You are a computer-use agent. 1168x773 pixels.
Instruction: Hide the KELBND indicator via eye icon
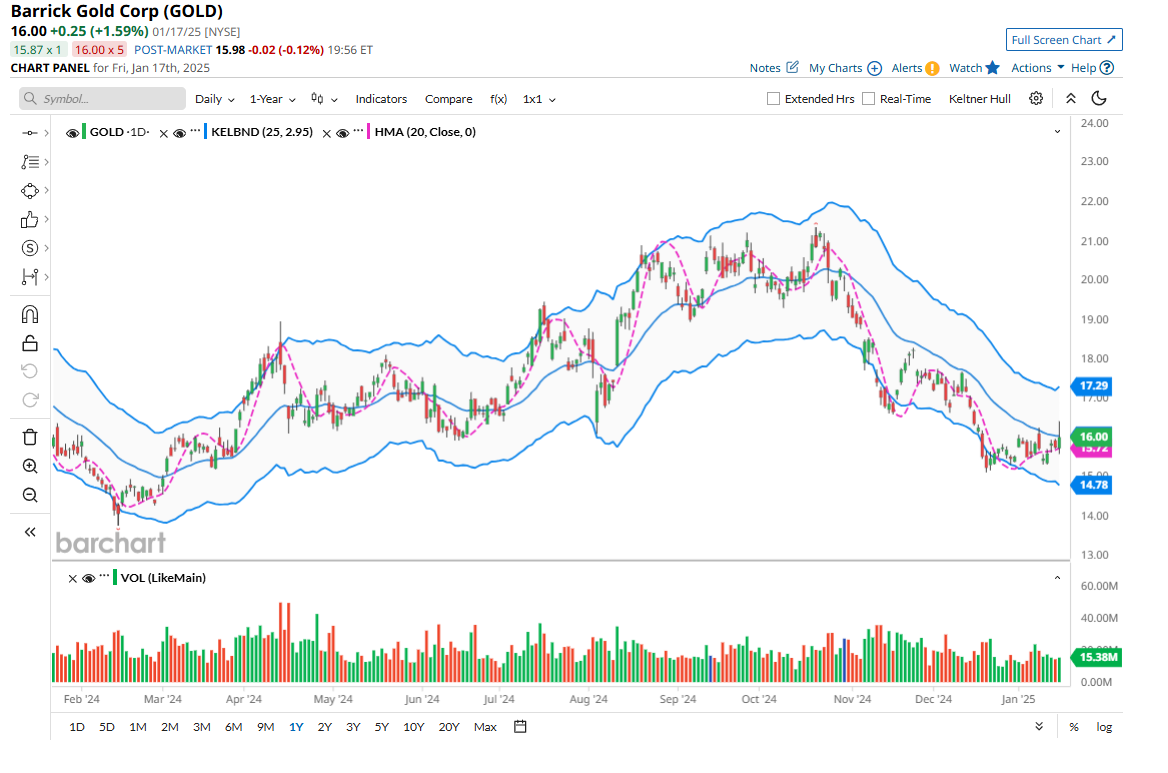click(x=180, y=132)
